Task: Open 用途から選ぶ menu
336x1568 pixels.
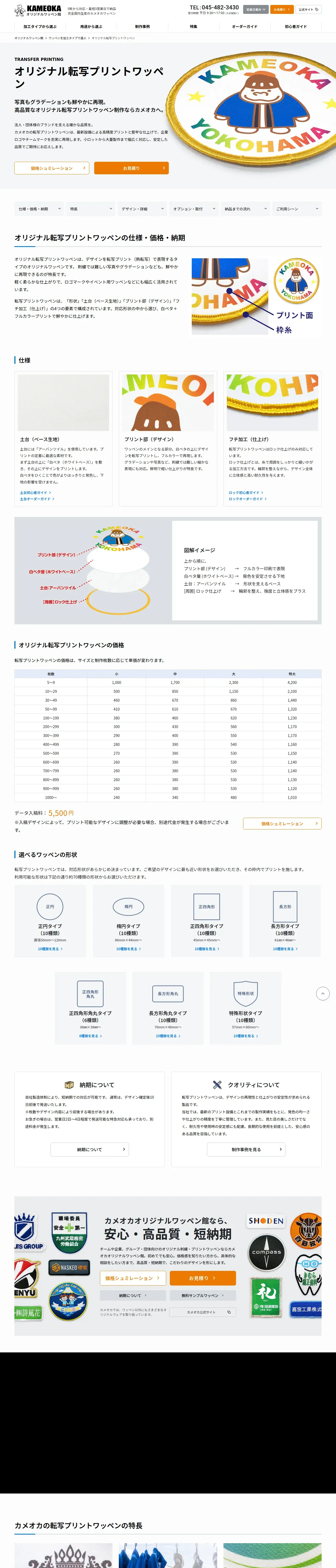Action: 92,27
